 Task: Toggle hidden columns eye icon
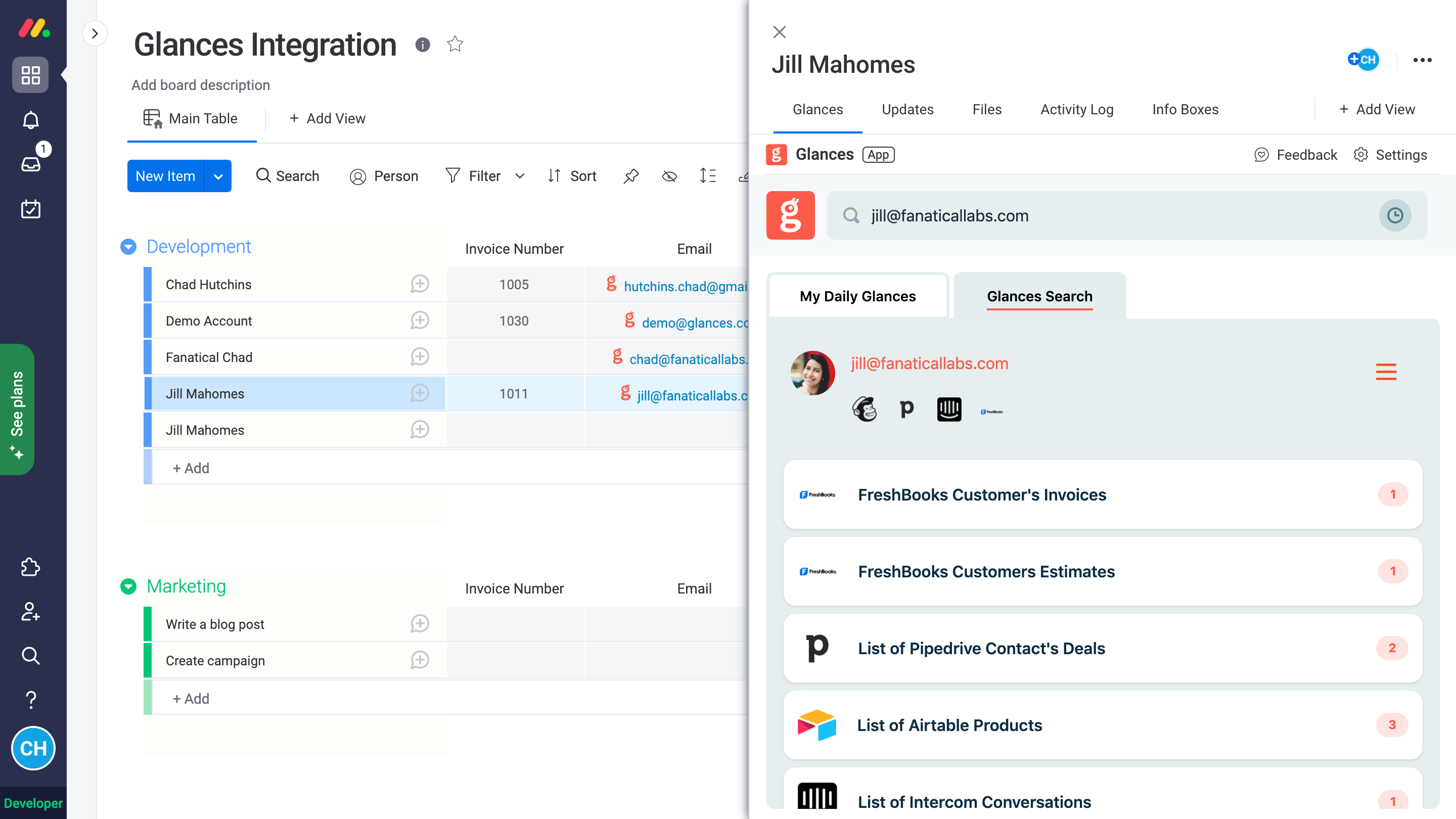pyautogui.click(x=669, y=176)
